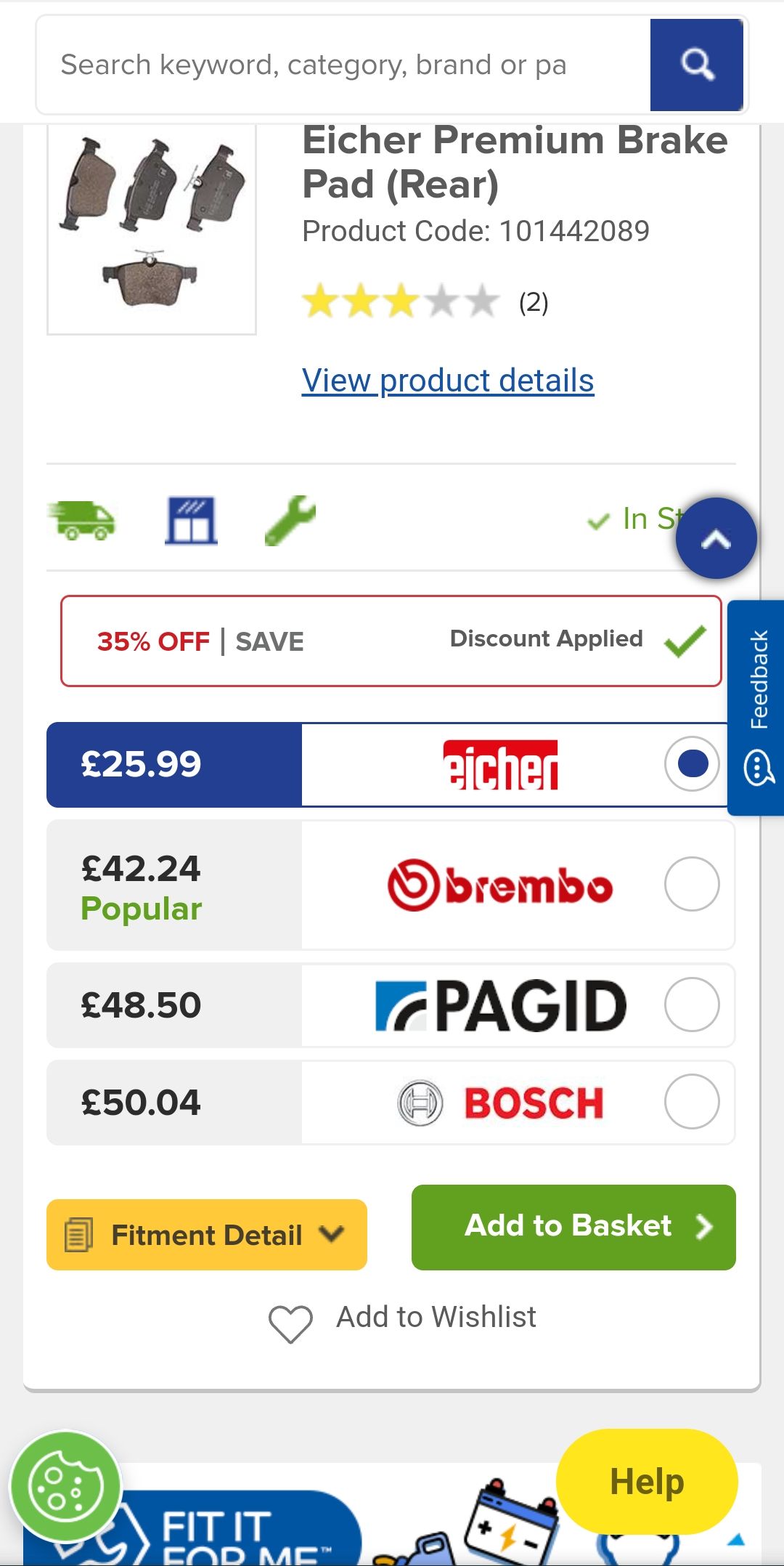Tap the green wrench fitting icon
Screen dimensions: 784x1566
point(290,520)
